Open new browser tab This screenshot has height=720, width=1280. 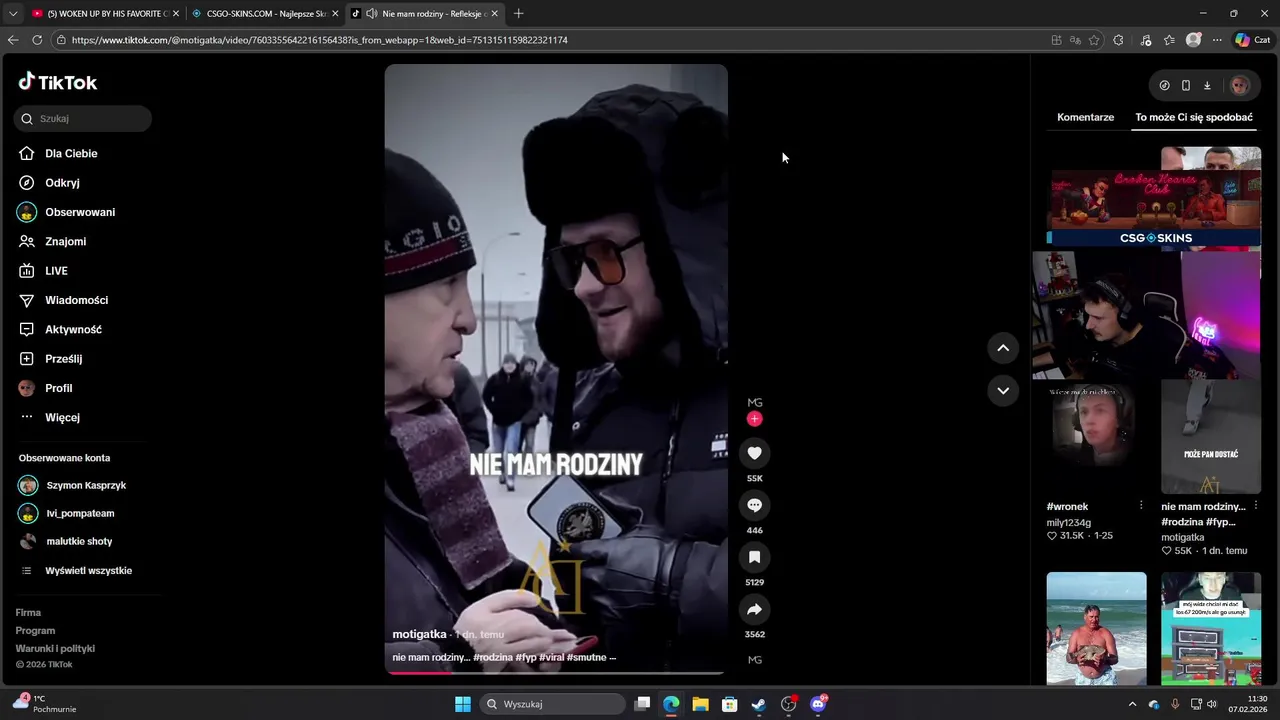coord(518,14)
